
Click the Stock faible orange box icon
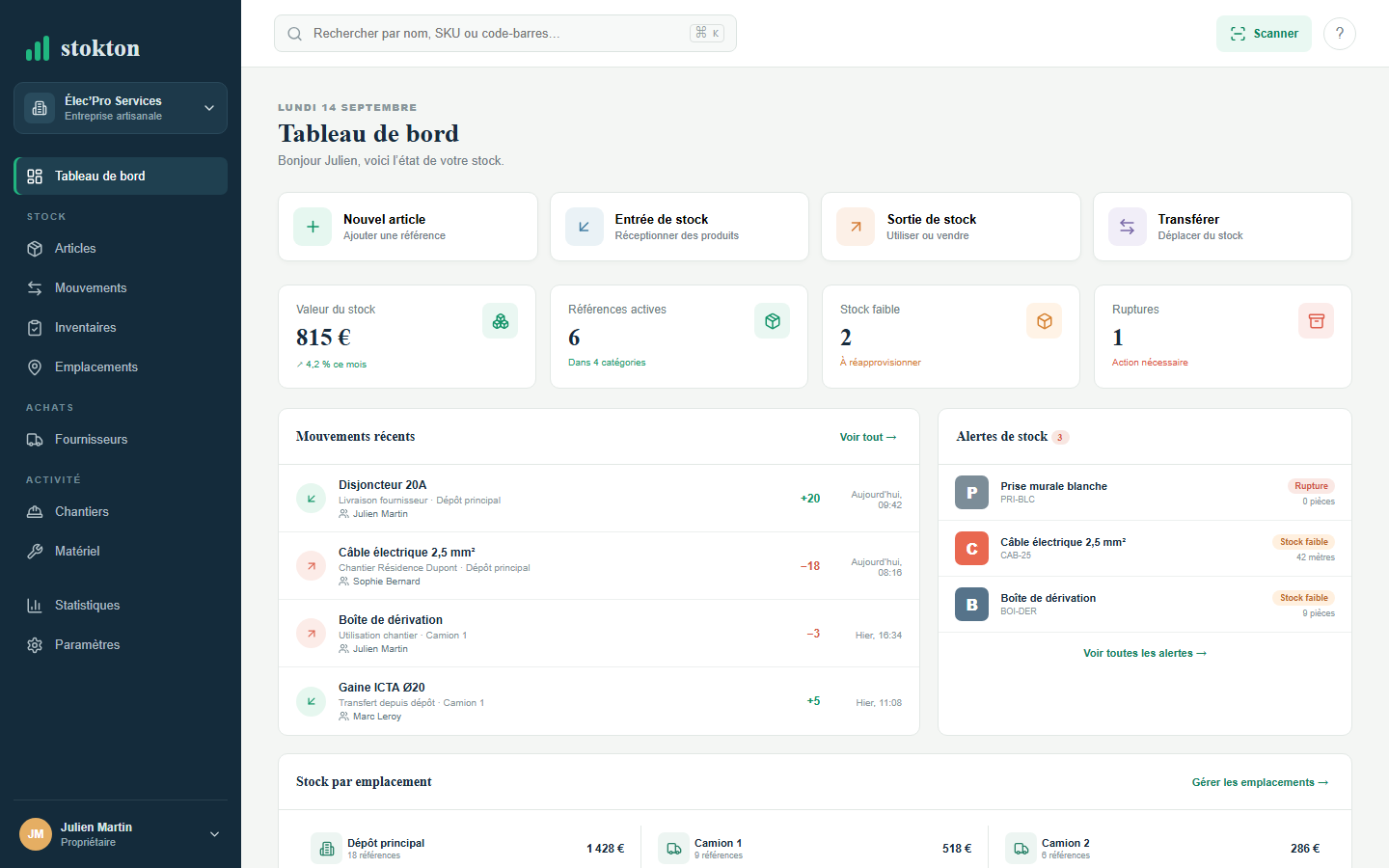pos(1045,321)
